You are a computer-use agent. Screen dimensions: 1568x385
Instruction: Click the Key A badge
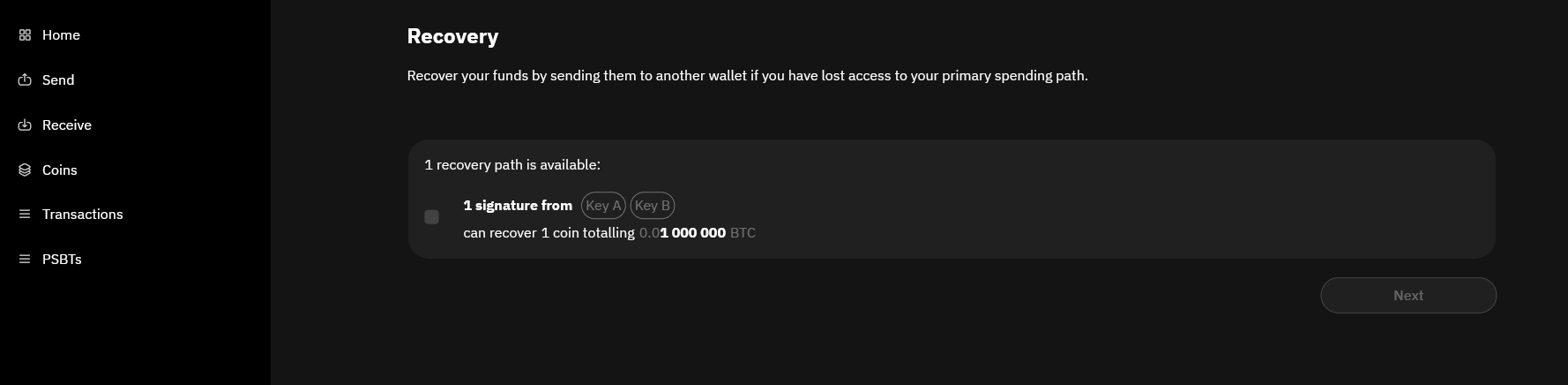(603, 206)
